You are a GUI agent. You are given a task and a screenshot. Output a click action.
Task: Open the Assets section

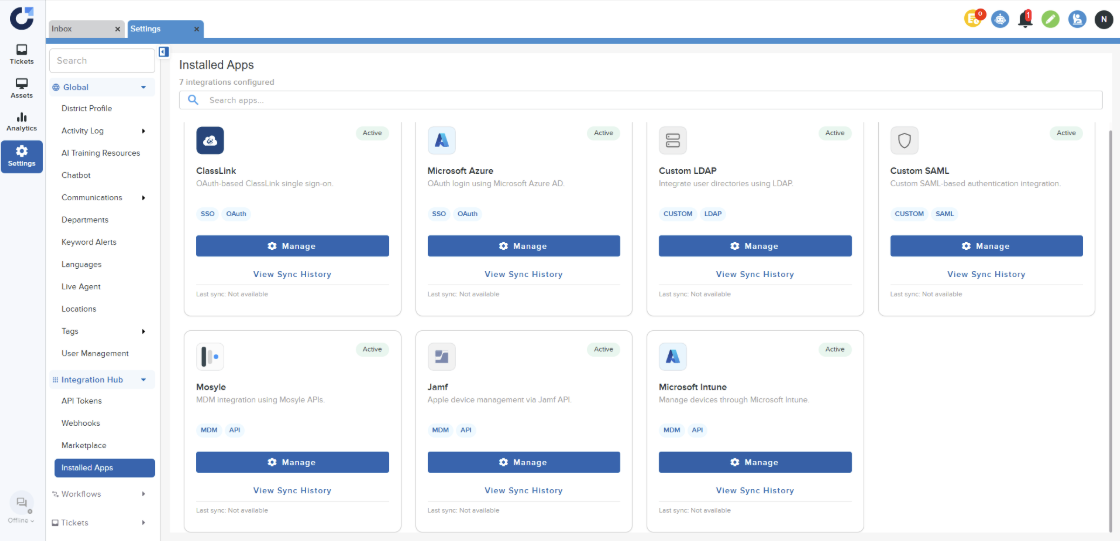(22, 88)
